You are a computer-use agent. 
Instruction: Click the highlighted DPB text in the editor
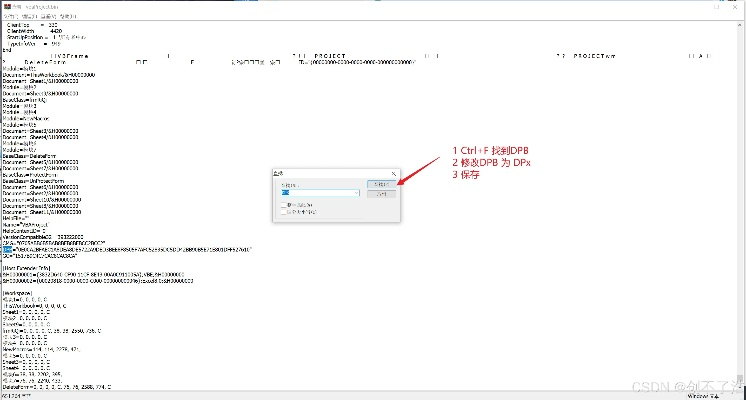[x=8, y=249]
